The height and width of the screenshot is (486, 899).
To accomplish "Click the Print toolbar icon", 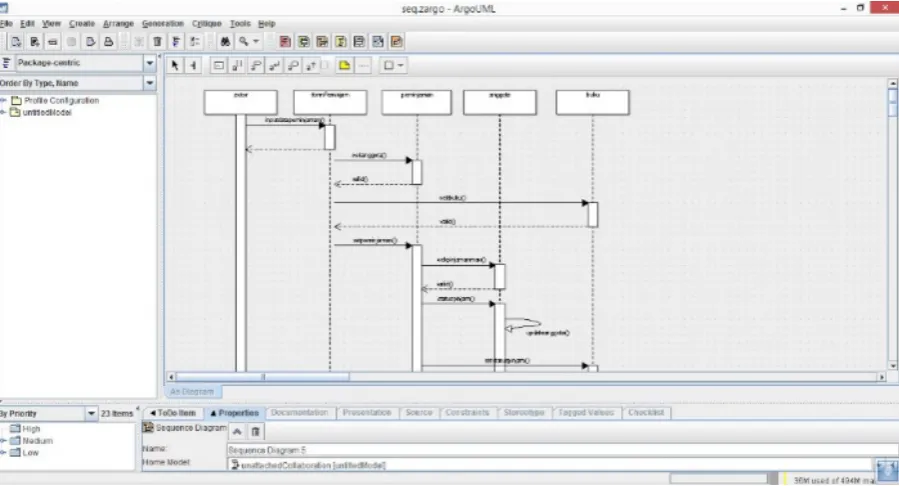I will (x=108, y=42).
